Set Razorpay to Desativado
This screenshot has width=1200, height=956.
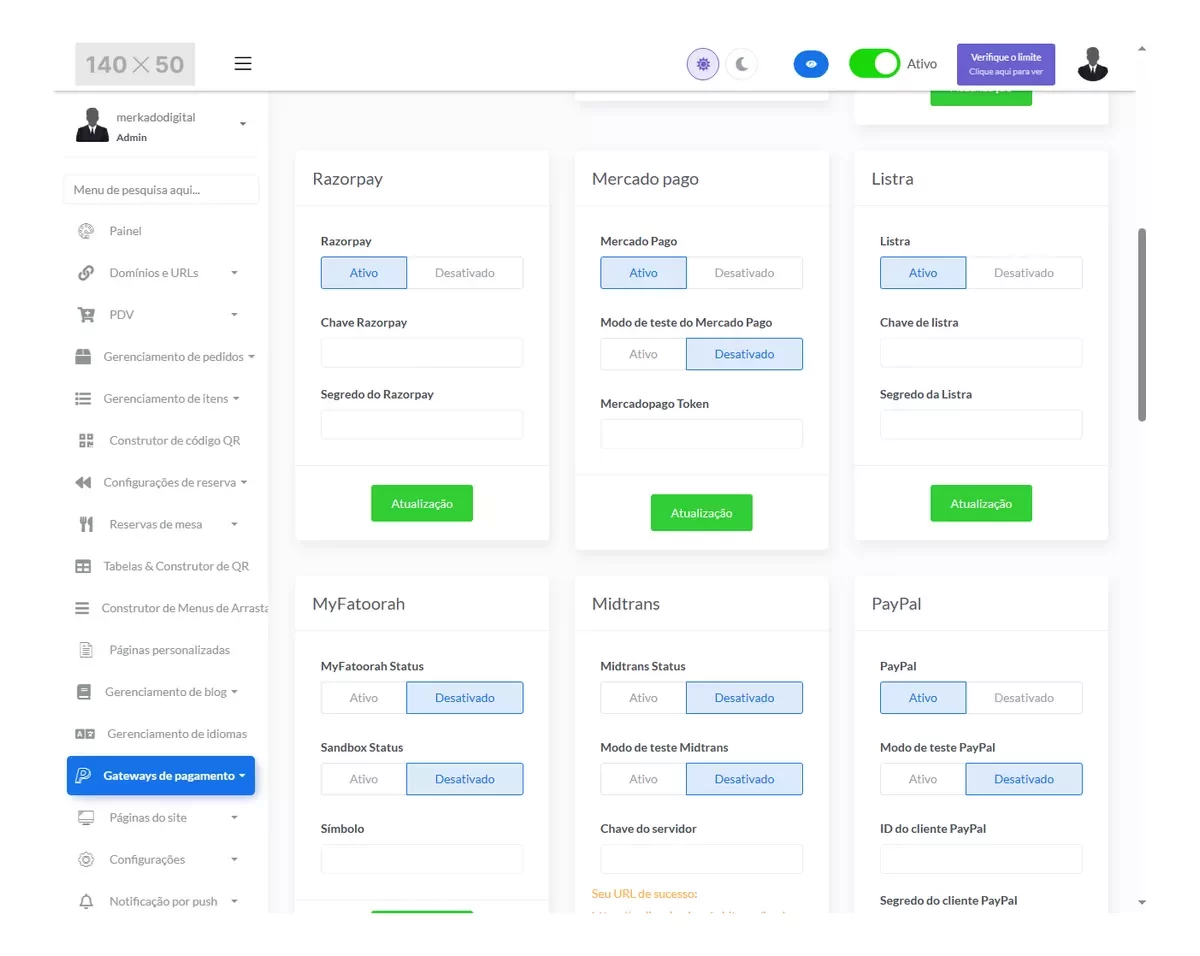(465, 273)
